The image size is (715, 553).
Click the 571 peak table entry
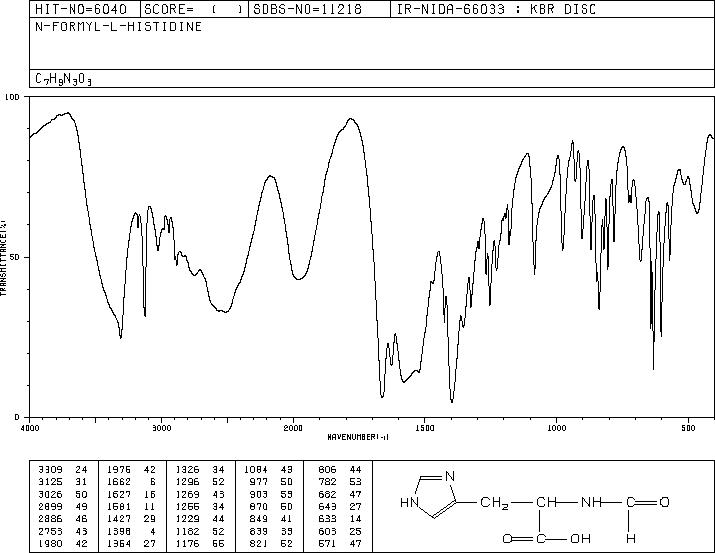point(340,543)
